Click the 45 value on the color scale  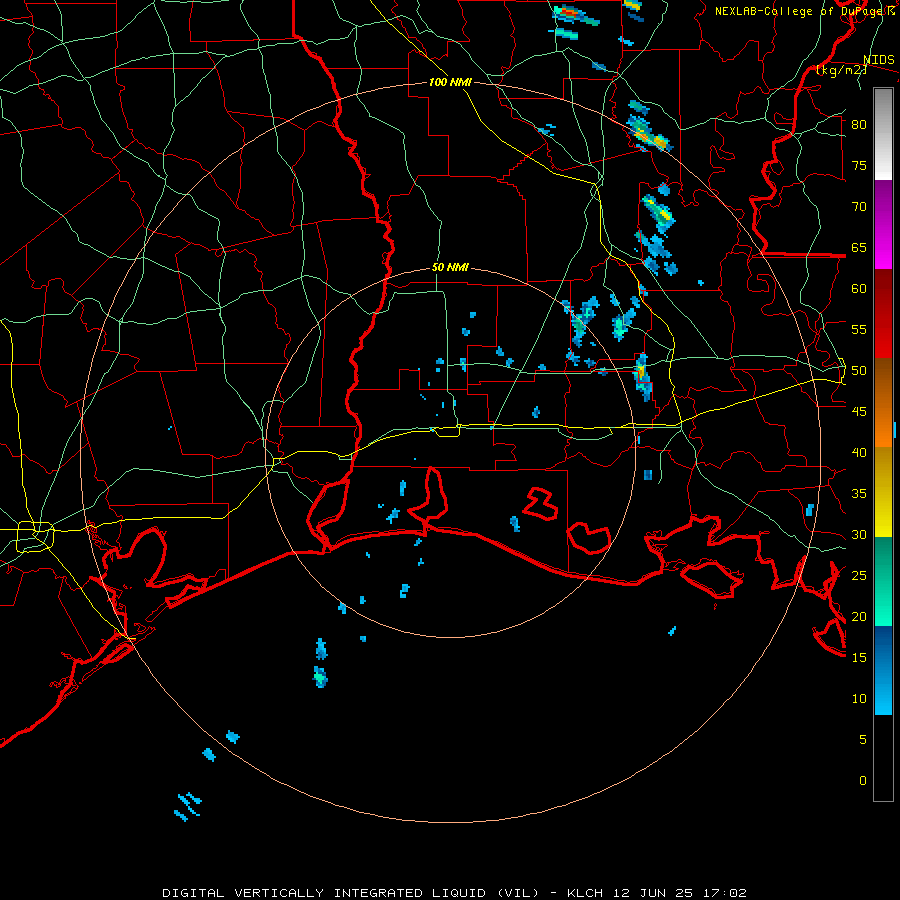tap(859, 412)
